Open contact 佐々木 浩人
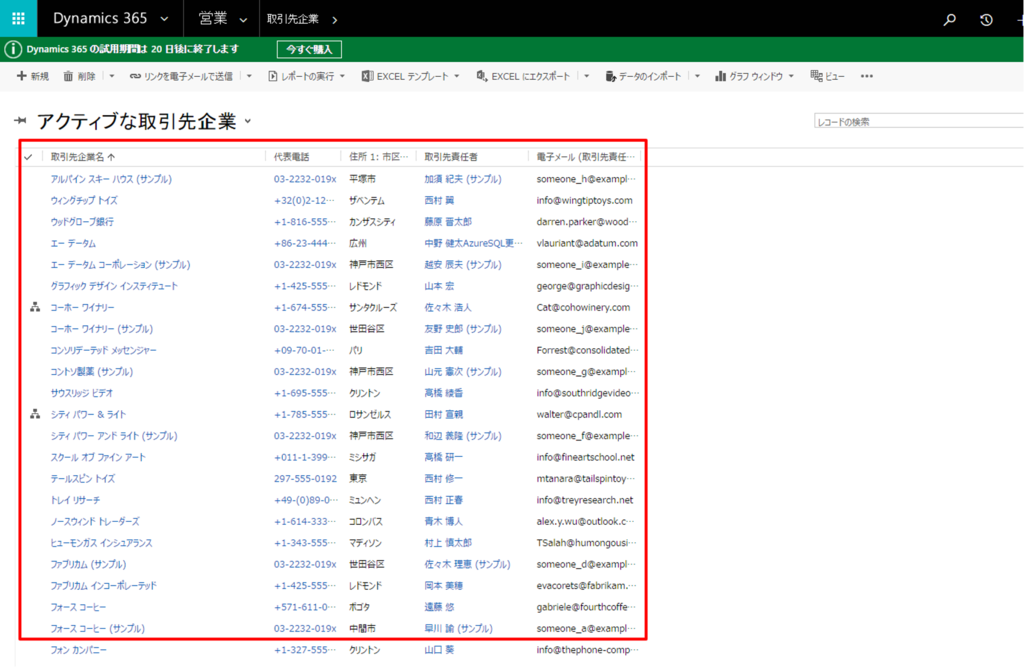This screenshot has height=667, width=1024. [x=447, y=307]
